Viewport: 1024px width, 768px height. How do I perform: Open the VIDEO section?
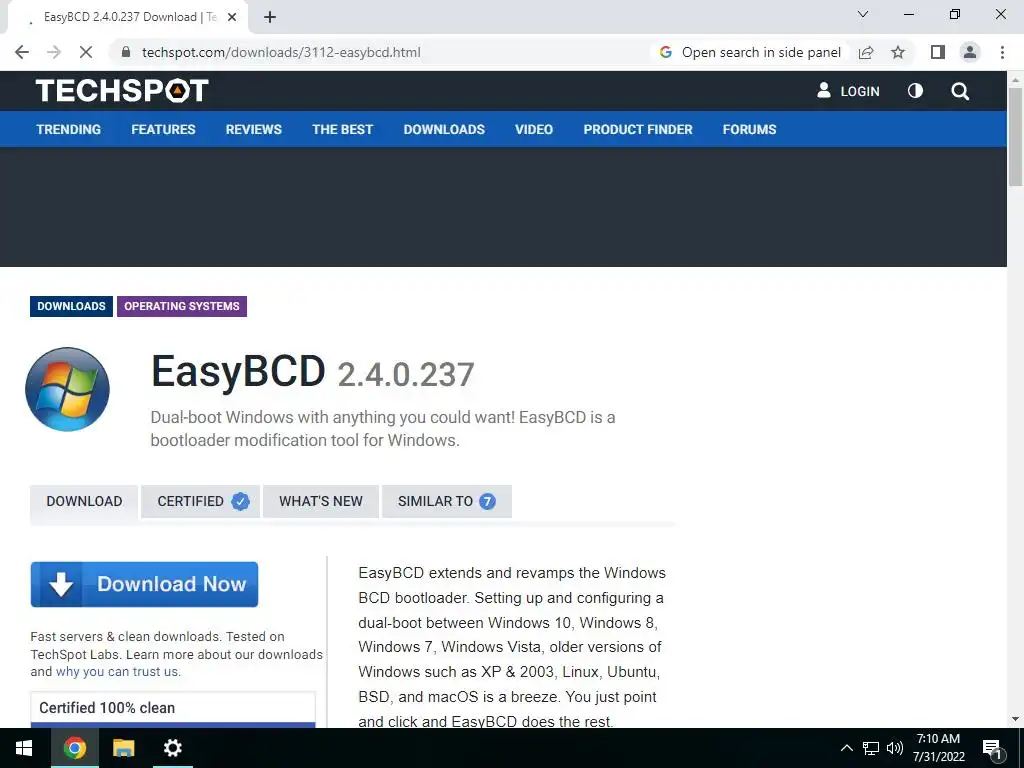pos(534,129)
